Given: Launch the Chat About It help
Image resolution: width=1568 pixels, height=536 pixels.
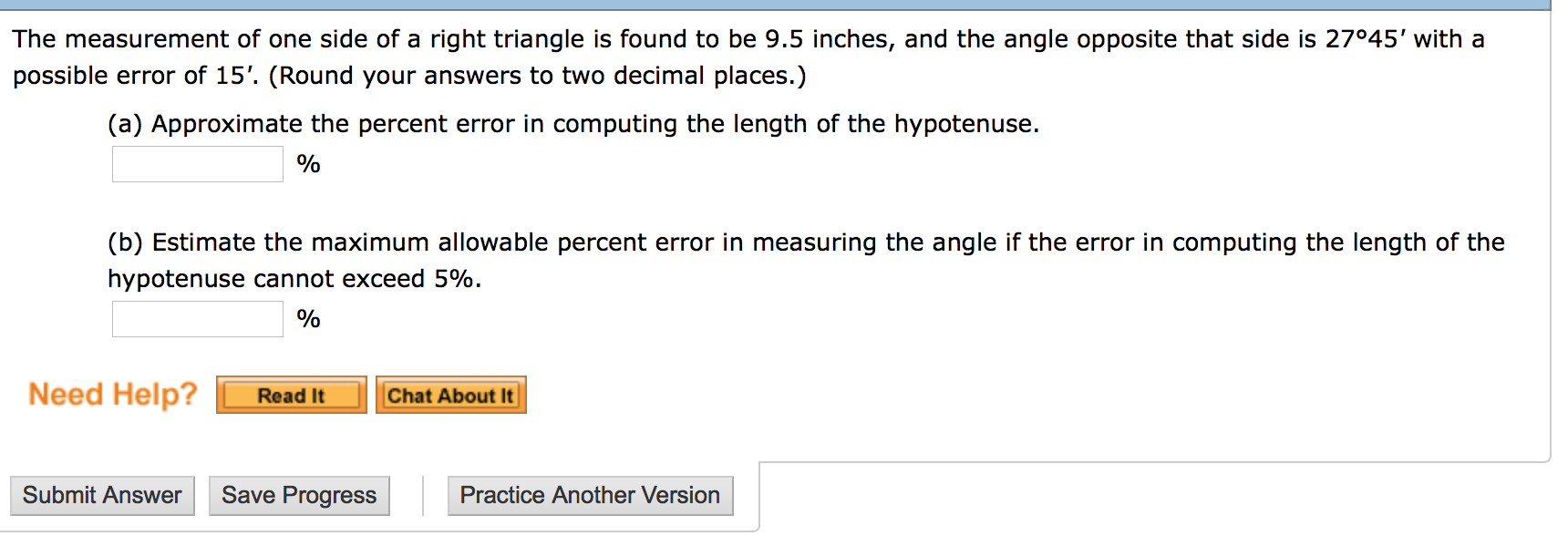Looking at the screenshot, I should pos(451,395).
